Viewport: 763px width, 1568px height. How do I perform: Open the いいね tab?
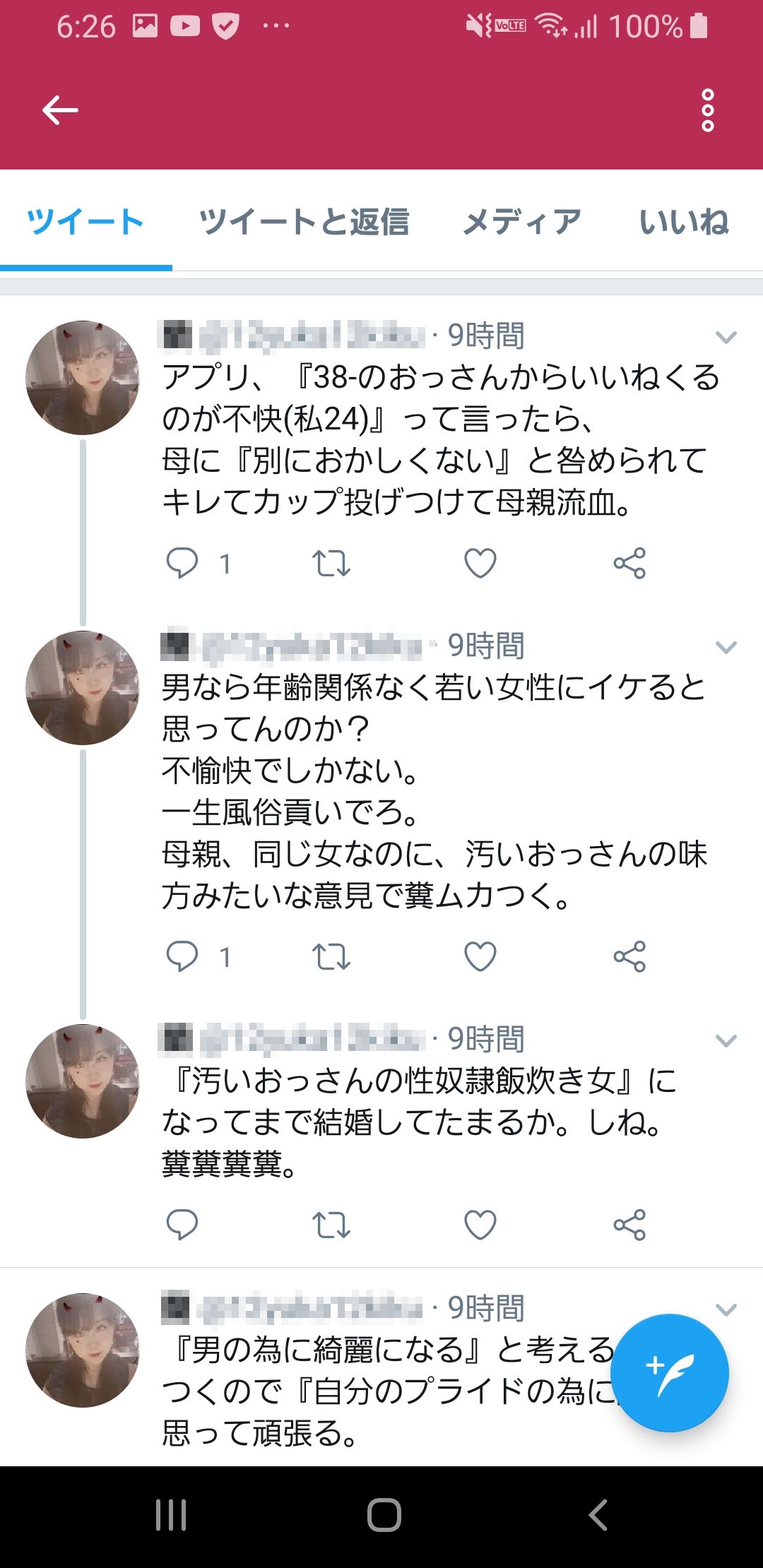click(684, 222)
